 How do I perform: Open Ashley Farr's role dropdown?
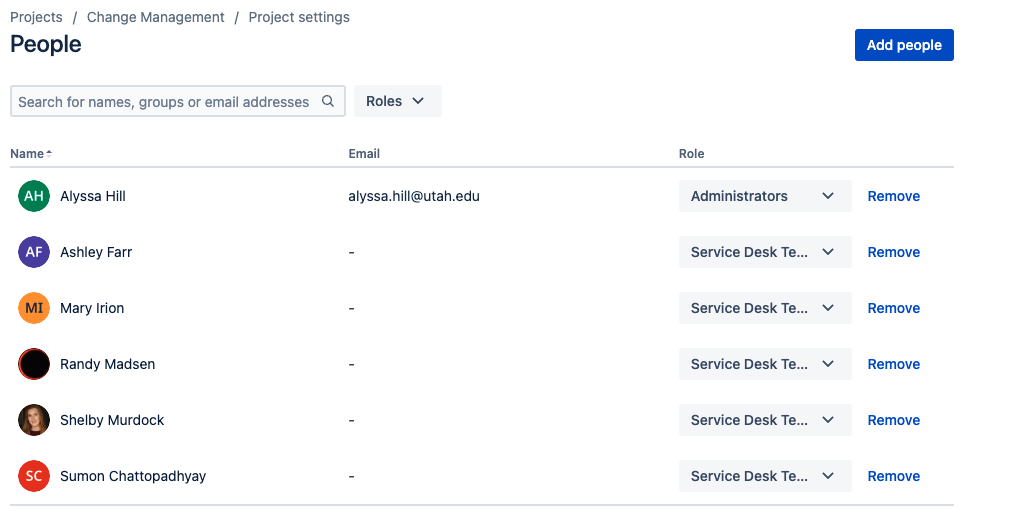[765, 252]
